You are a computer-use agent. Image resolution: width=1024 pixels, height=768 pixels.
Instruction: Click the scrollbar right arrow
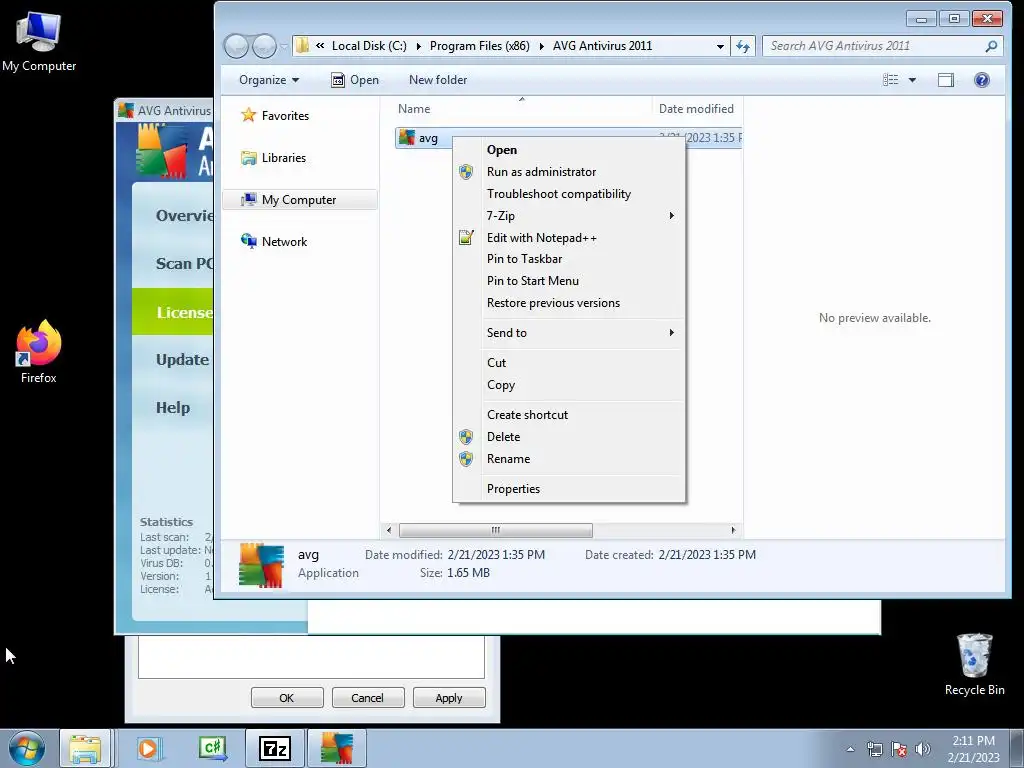point(733,530)
